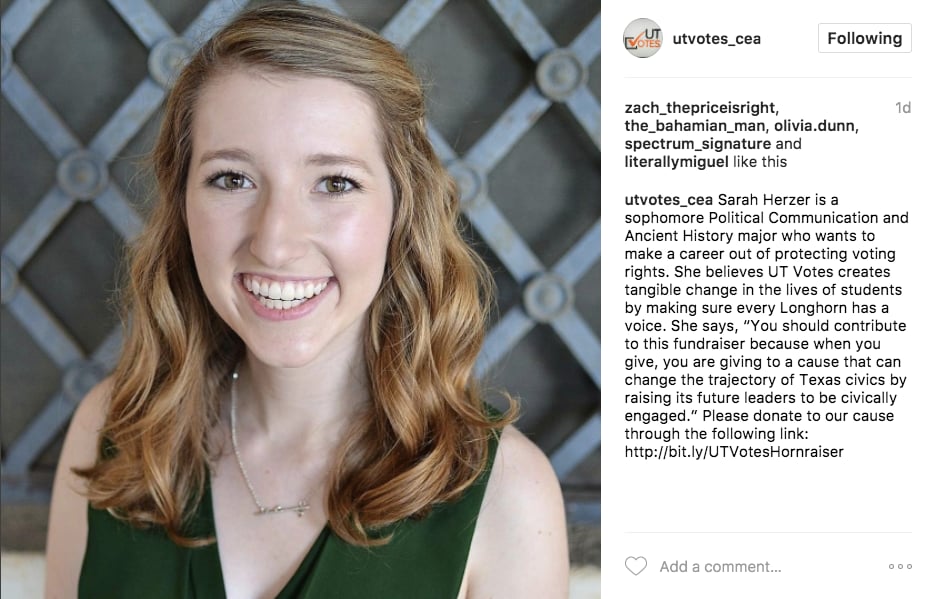Open literallymiguel profile
Image resolution: width=936 pixels, height=599 pixels.
coord(676,162)
